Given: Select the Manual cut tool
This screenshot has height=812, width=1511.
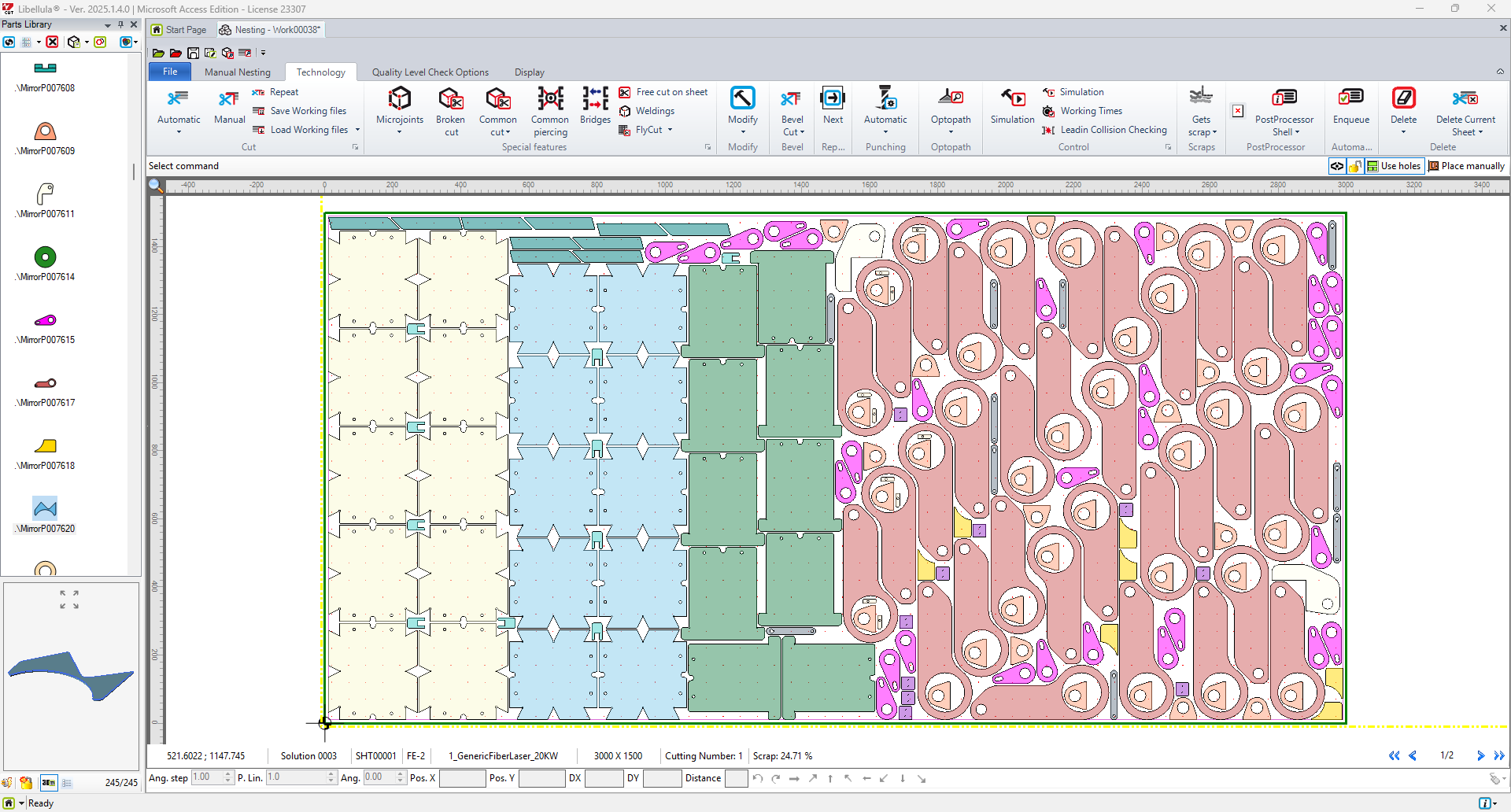Looking at the screenshot, I should (229, 105).
